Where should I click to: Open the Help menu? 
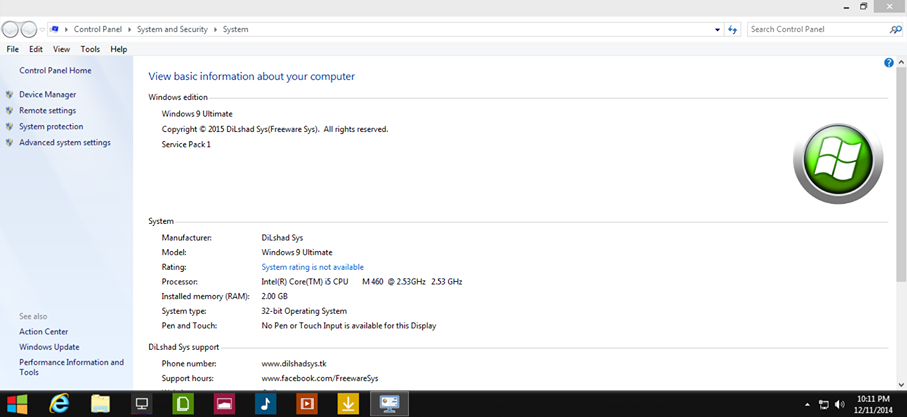point(119,49)
